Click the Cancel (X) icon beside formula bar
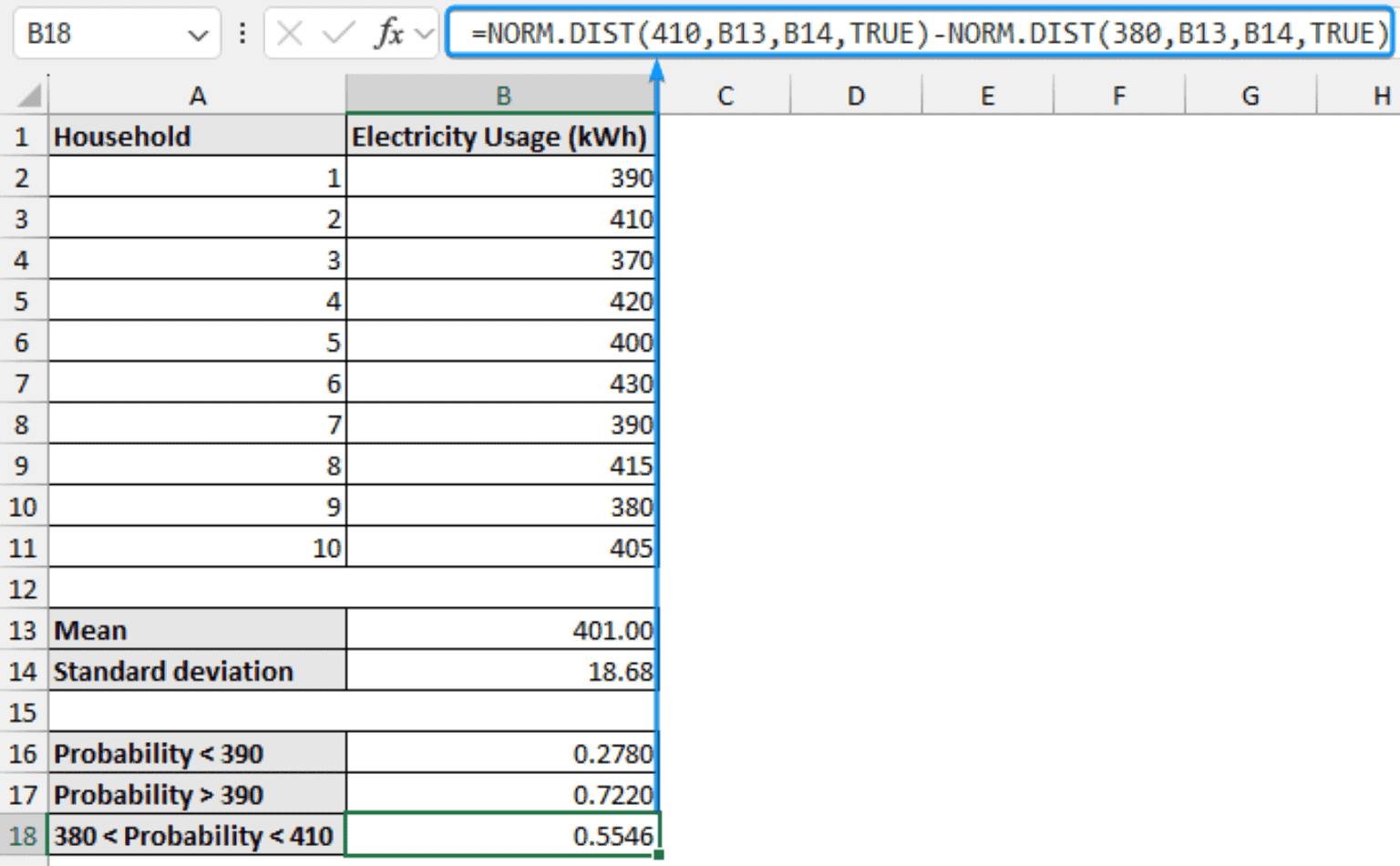This screenshot has width=1400, height=866. (292, 34)
